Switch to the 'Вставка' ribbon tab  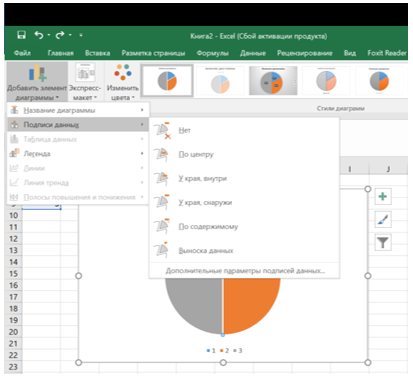click(97, 53)
